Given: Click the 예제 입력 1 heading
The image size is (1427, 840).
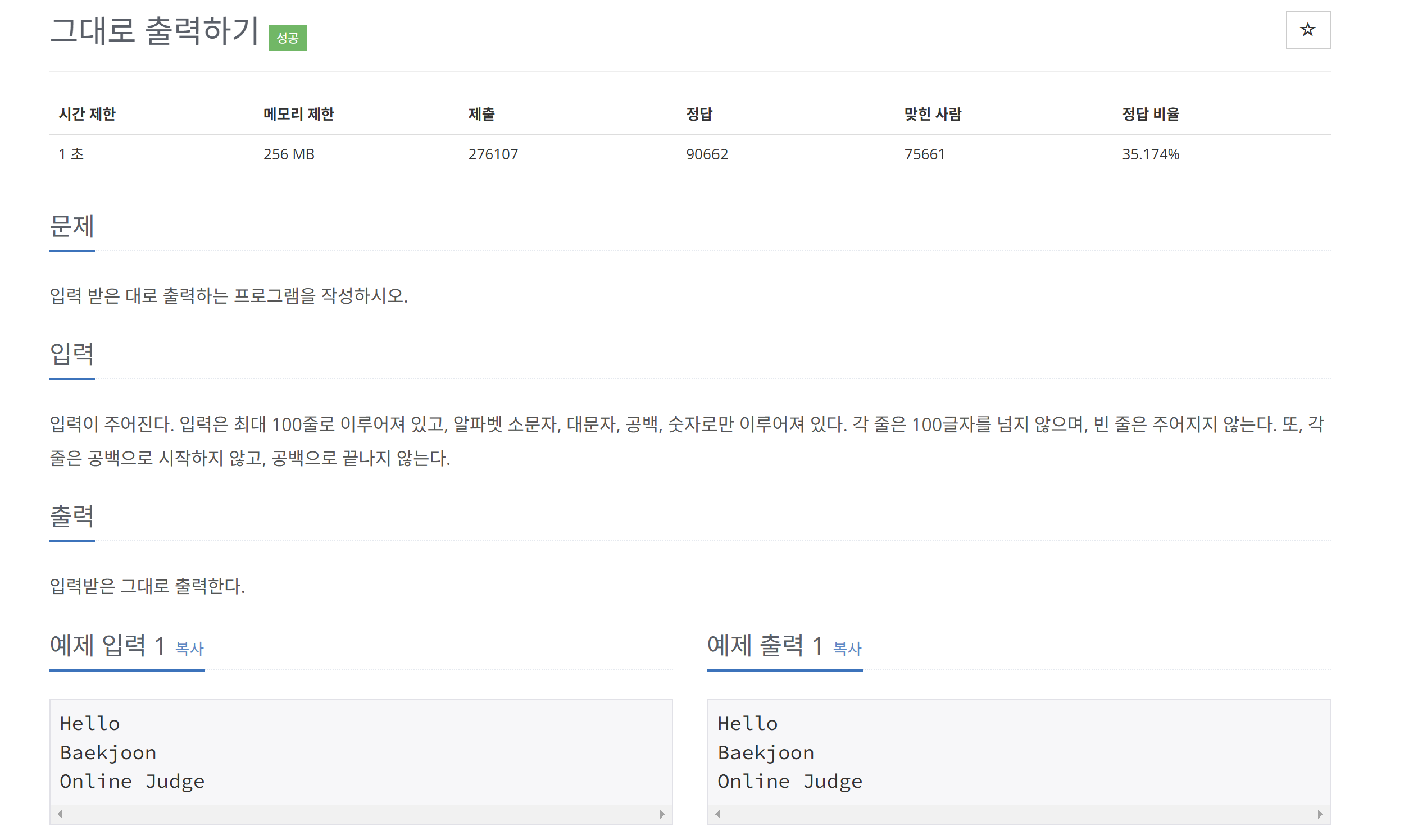Looking at the screenshot, I should (107, 646).
